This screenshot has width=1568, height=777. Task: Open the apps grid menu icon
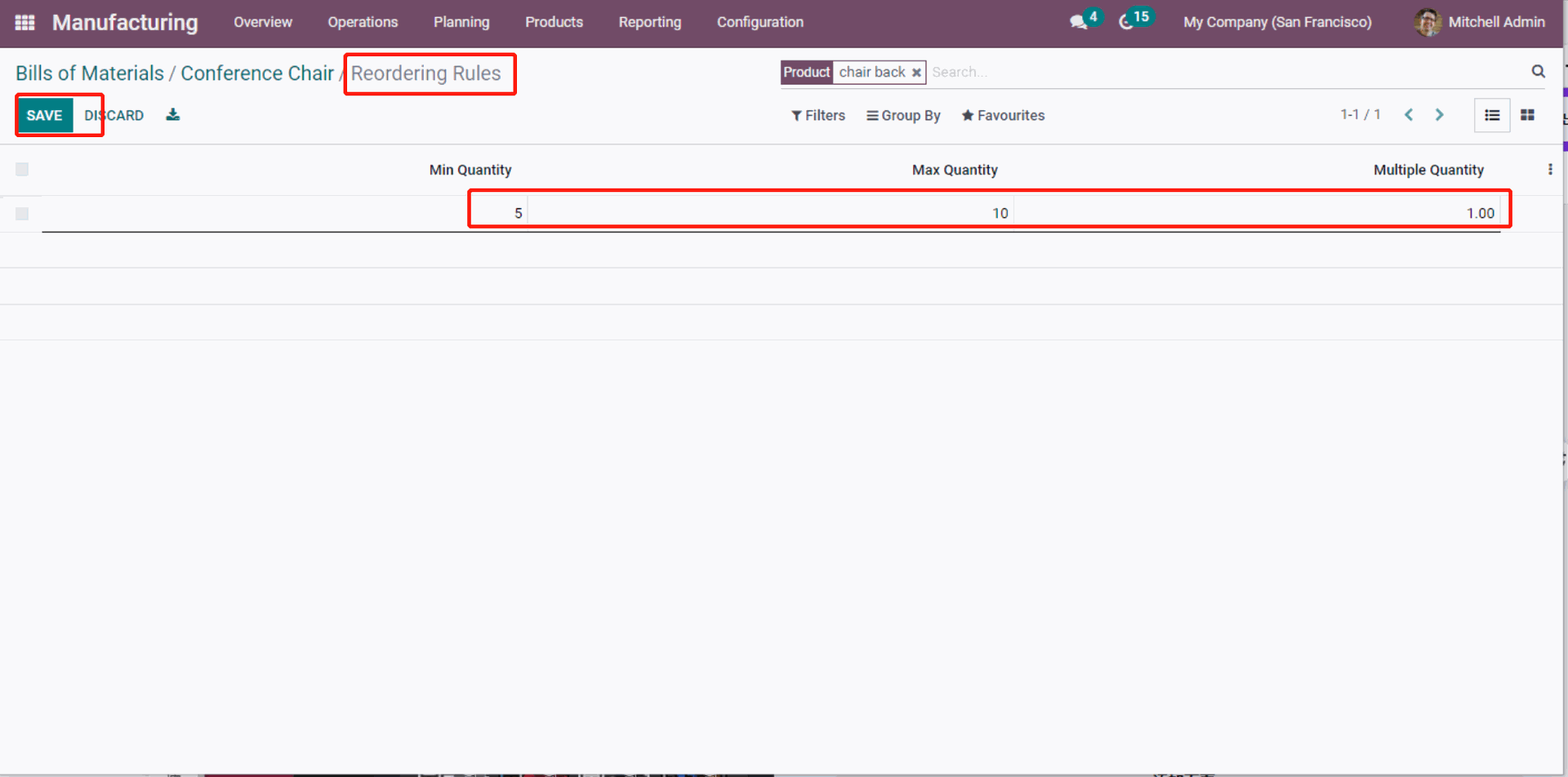[x=24, y=23]
